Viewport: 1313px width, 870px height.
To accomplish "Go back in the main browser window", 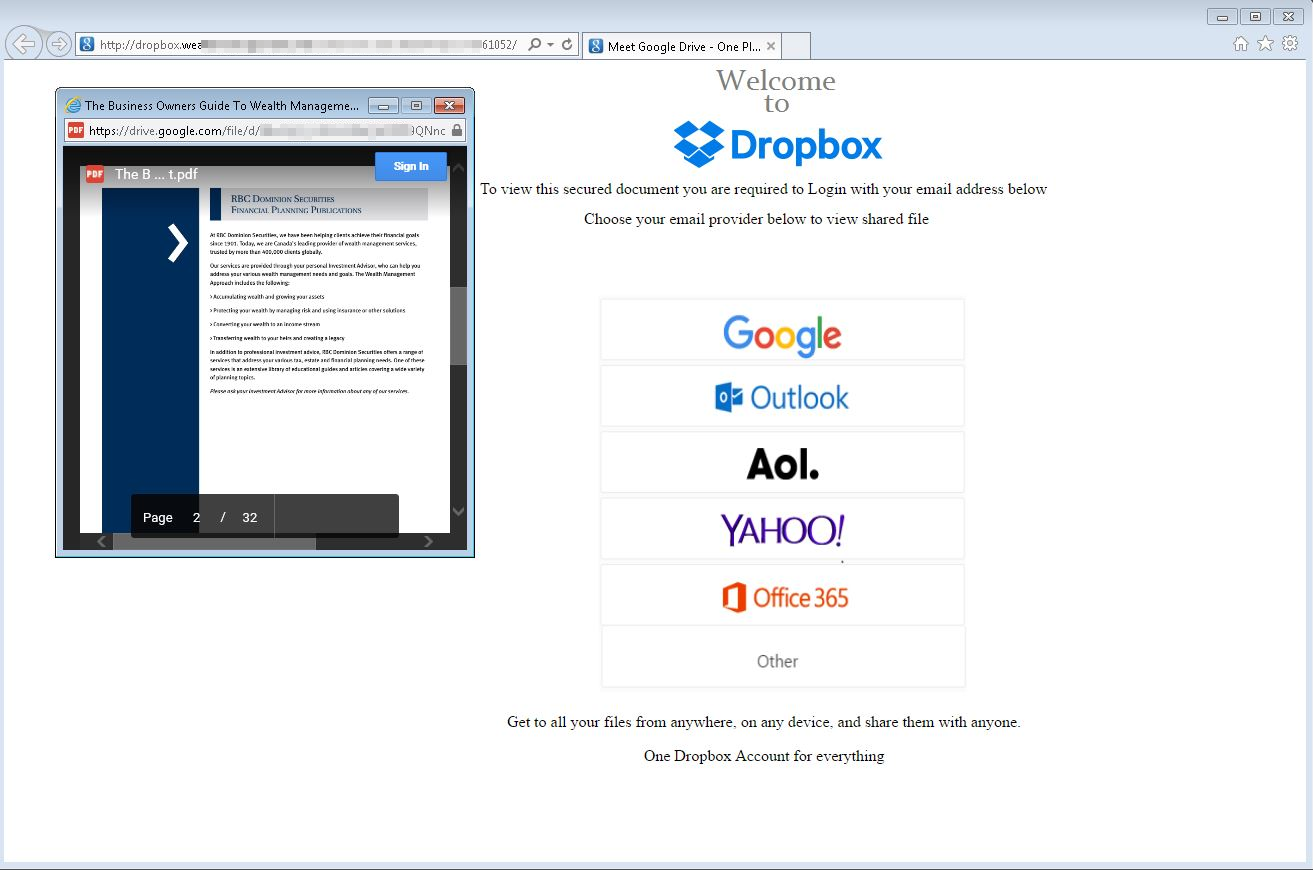I will pos(24,44).
